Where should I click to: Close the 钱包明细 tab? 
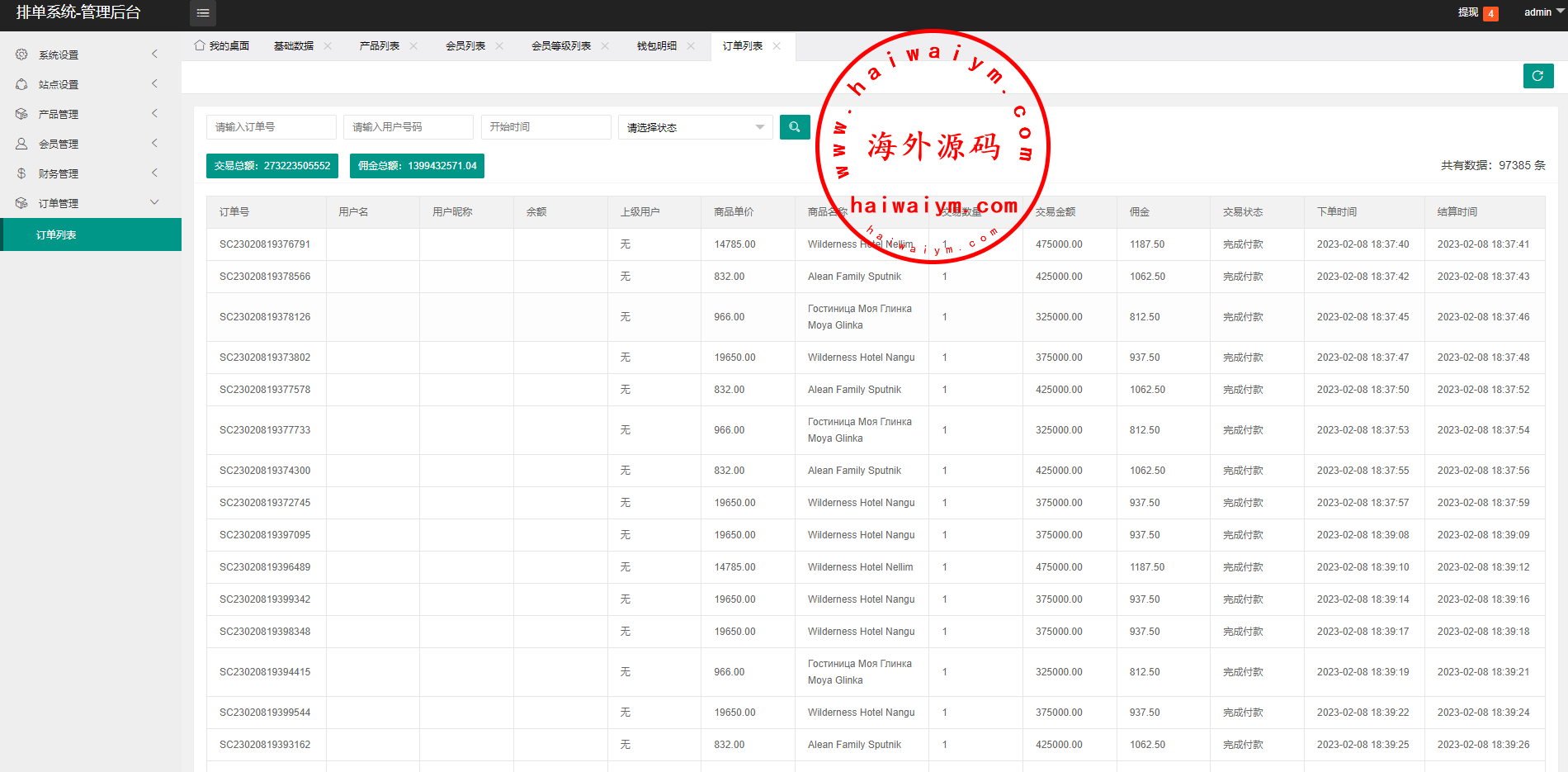coord(691,46)
